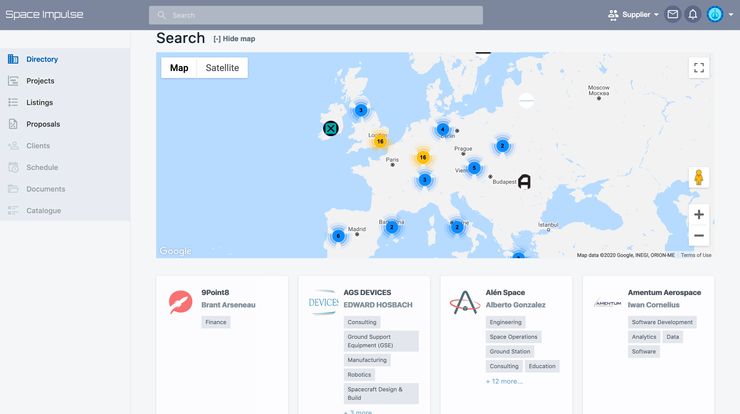Open the messages envelope icon
This screenshot has width=740, height=414.
673,15
